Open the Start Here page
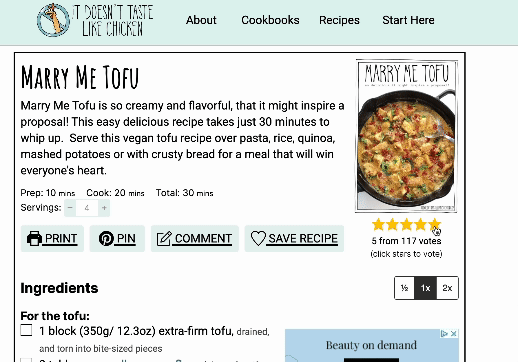Screen dimensions: 518x362 click(408, 20)
